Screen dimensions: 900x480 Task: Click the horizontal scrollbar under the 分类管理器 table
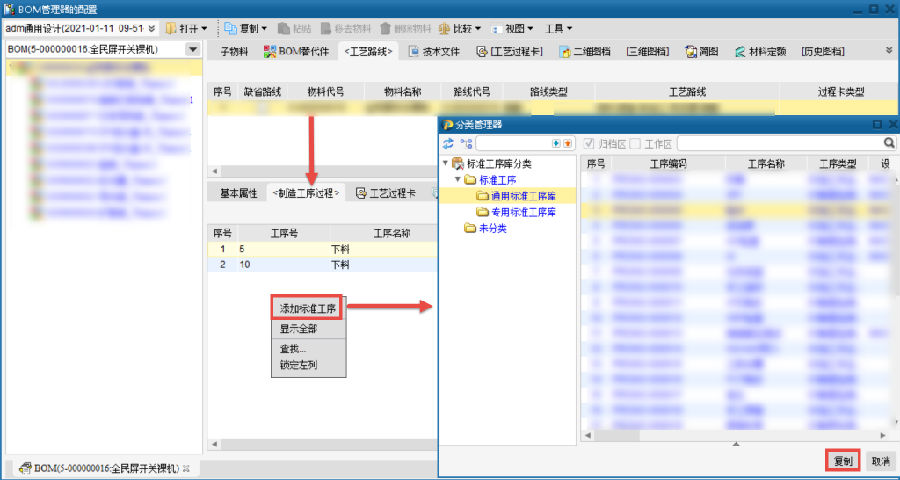click(736, 436)
